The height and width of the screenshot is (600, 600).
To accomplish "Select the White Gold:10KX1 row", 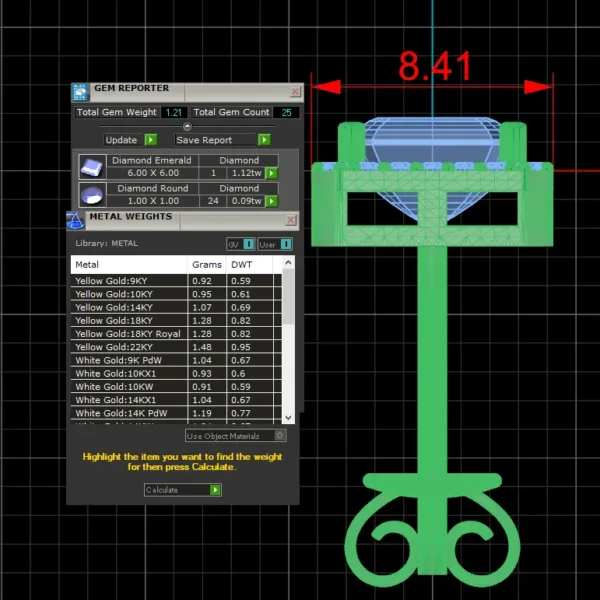I will point(176,373).
